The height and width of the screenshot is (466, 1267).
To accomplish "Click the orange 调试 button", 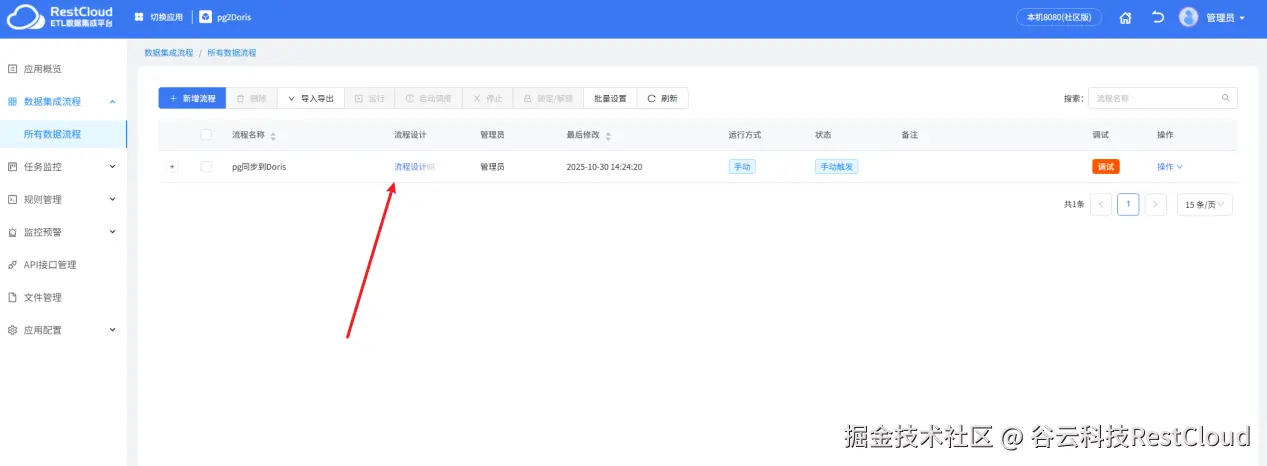I will click(1105, 167).
